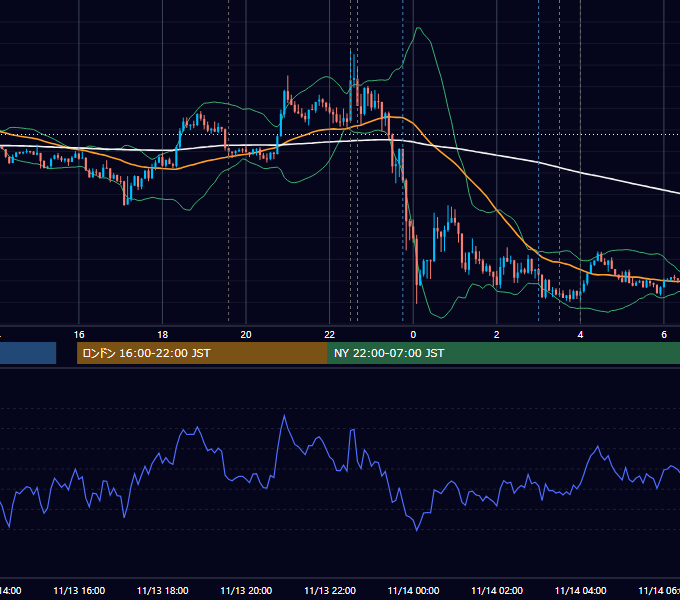Click the hour label 22 on price chart axis

[330, 335]
